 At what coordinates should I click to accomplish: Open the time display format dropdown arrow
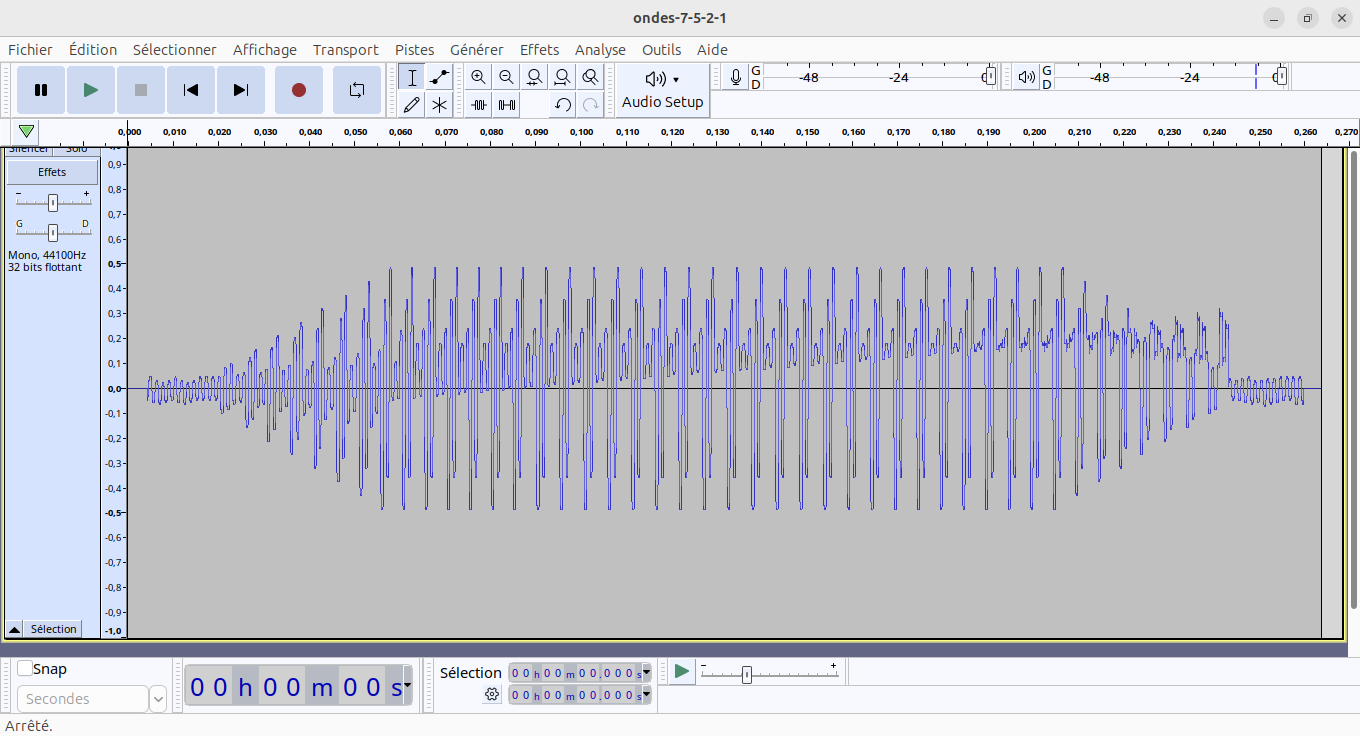(x=407, y=686)
